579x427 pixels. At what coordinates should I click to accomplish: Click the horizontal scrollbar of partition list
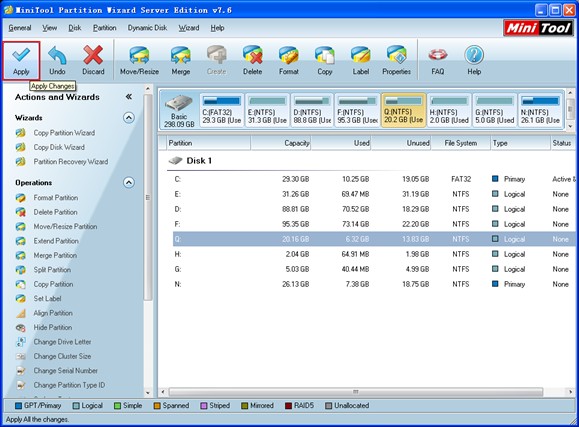(x=356, y=392)
